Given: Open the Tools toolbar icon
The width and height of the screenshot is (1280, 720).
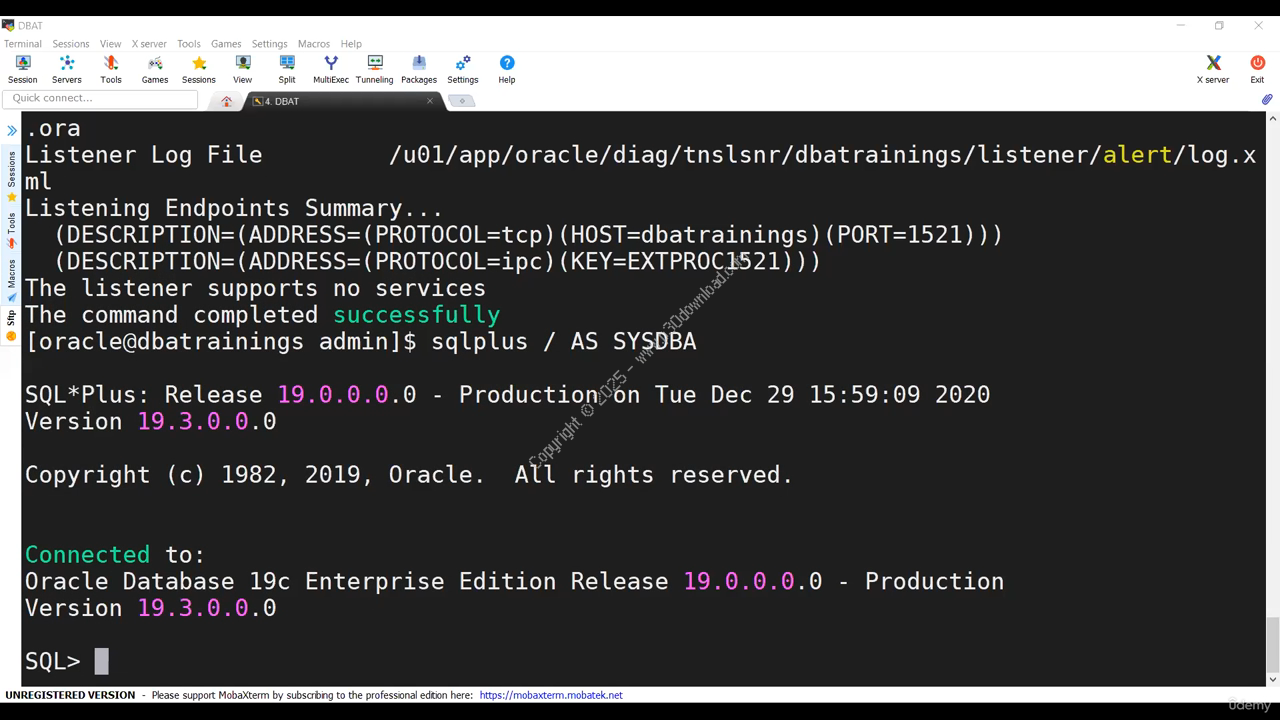Looking at the screenshot, I should pyautogui.click(x=111, y=70).
